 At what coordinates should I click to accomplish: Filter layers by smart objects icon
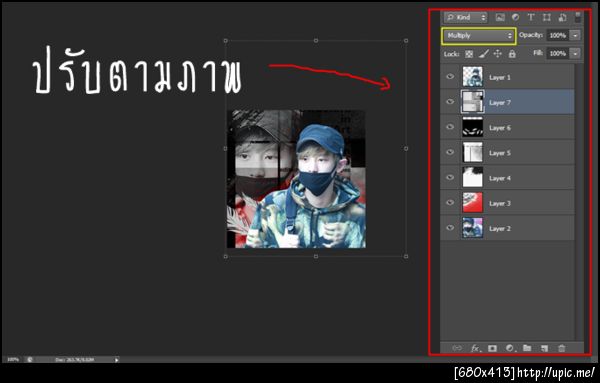pyautogui.click(x=562, y=17)
